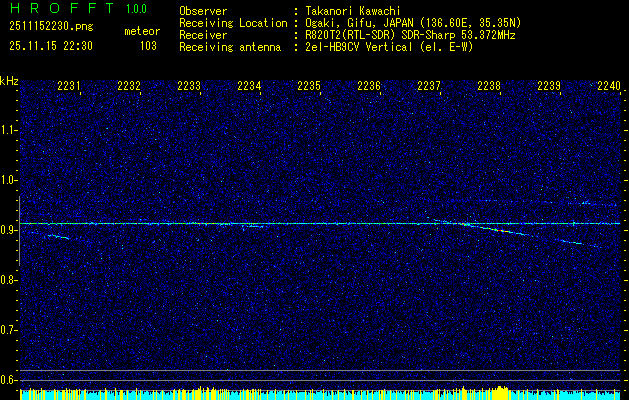Image resolution: width=629 pixels, height=400 pixels.
Task: Click the HROFFT title text
Action: pos(62,8)
